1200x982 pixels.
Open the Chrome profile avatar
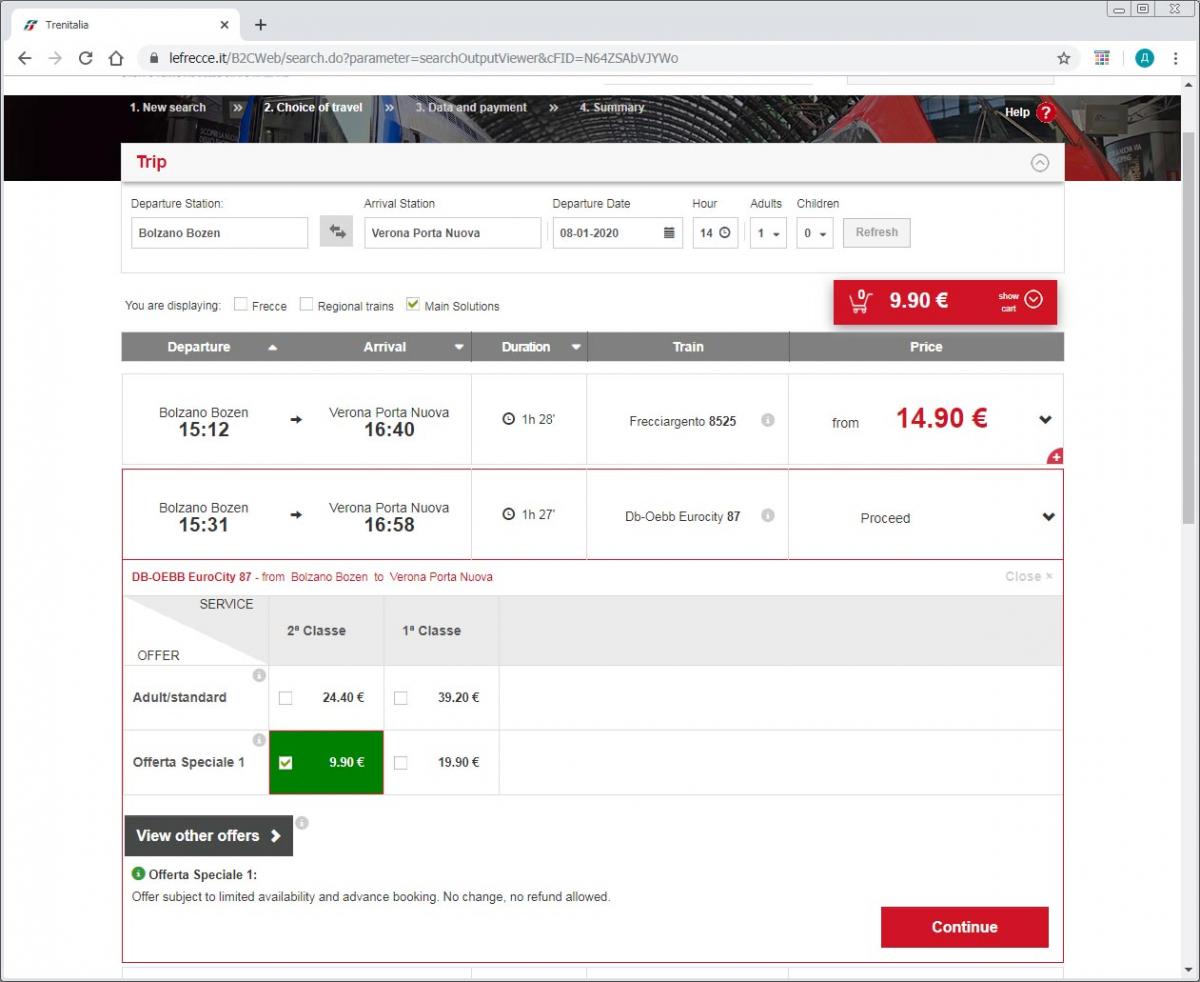click(x=1145, y=58)
